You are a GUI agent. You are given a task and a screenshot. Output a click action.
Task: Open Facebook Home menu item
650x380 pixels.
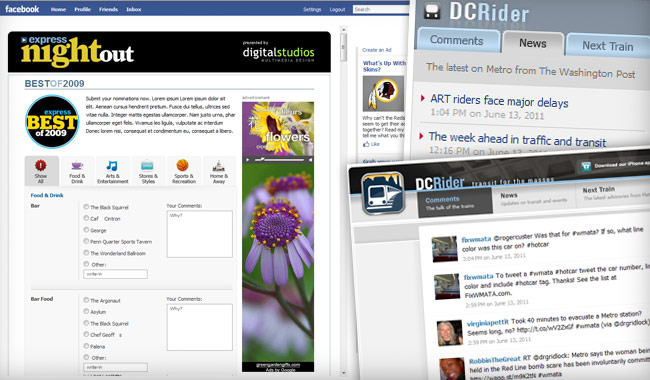coord(58,9)
